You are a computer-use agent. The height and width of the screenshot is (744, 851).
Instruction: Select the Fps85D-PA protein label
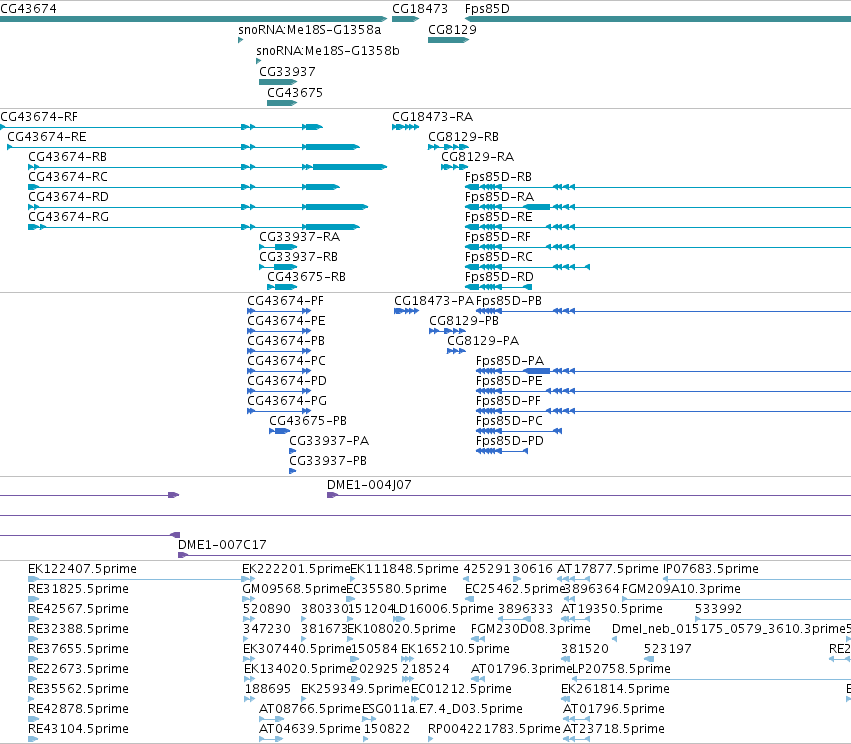[x=510, y=361]
